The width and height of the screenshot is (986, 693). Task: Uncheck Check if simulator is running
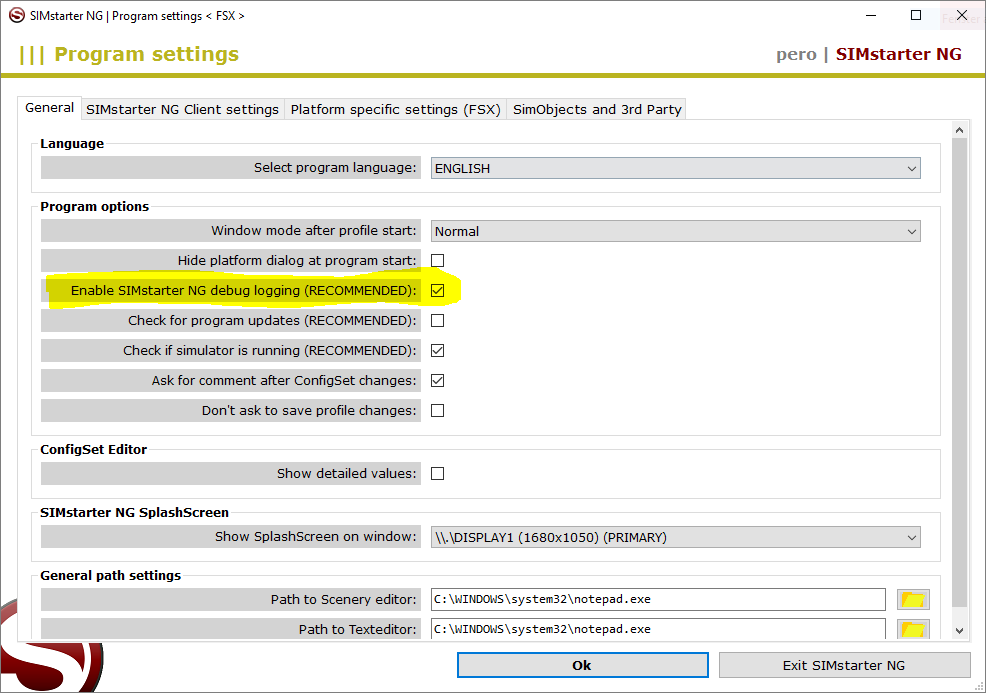click(x=438, y=350)
